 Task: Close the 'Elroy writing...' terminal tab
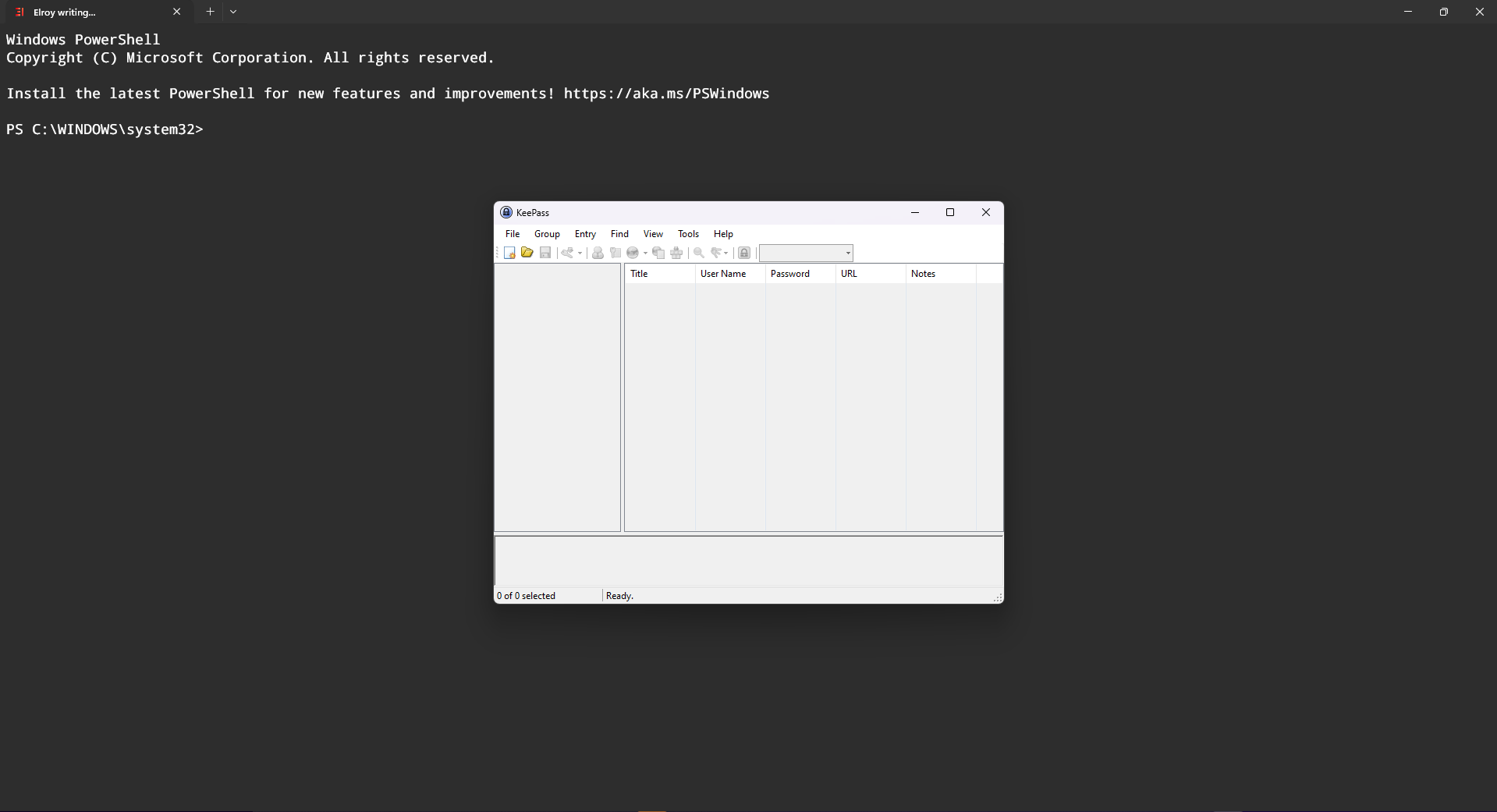(176, 12)
